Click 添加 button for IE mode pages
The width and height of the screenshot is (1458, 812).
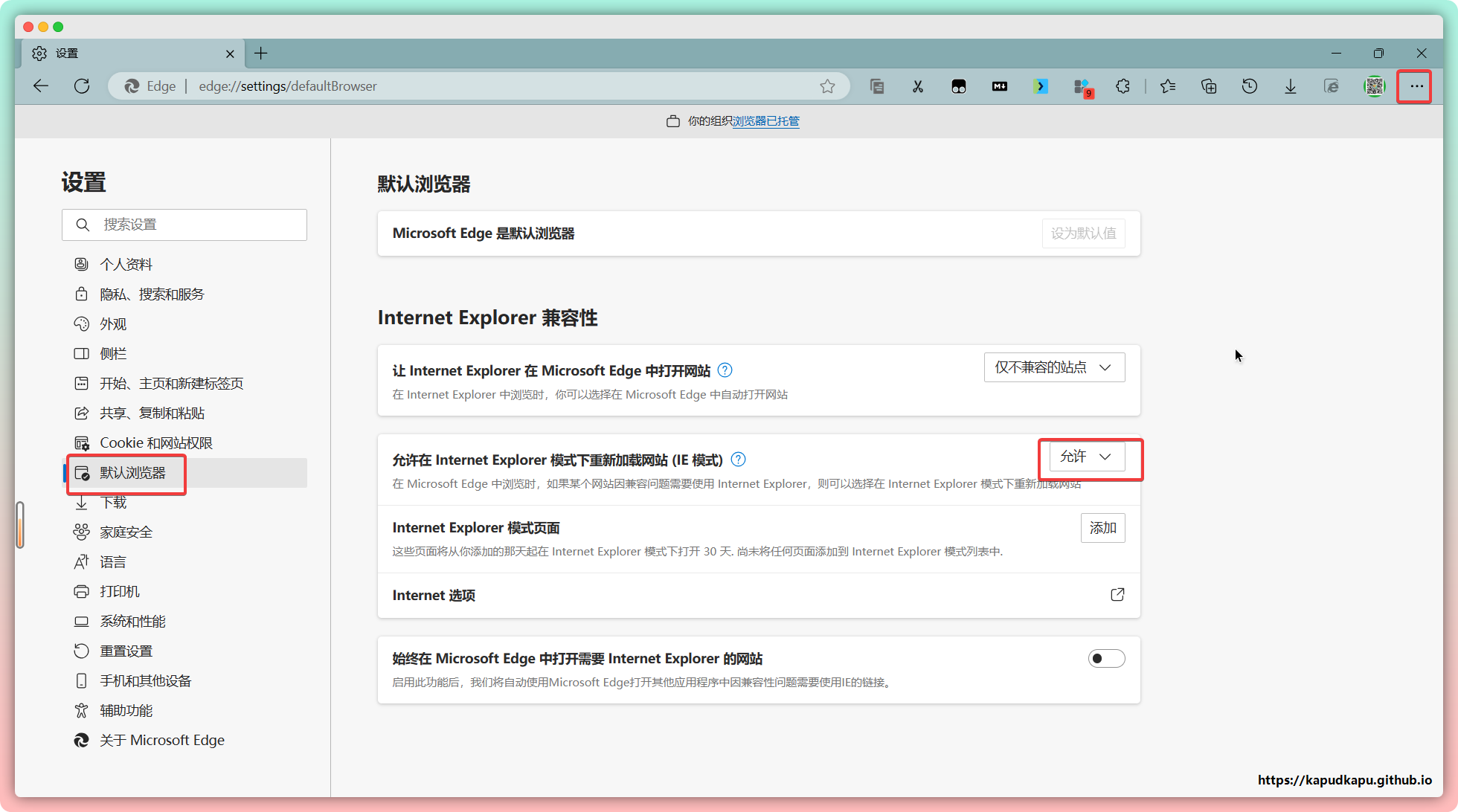tap(1102, 528)
